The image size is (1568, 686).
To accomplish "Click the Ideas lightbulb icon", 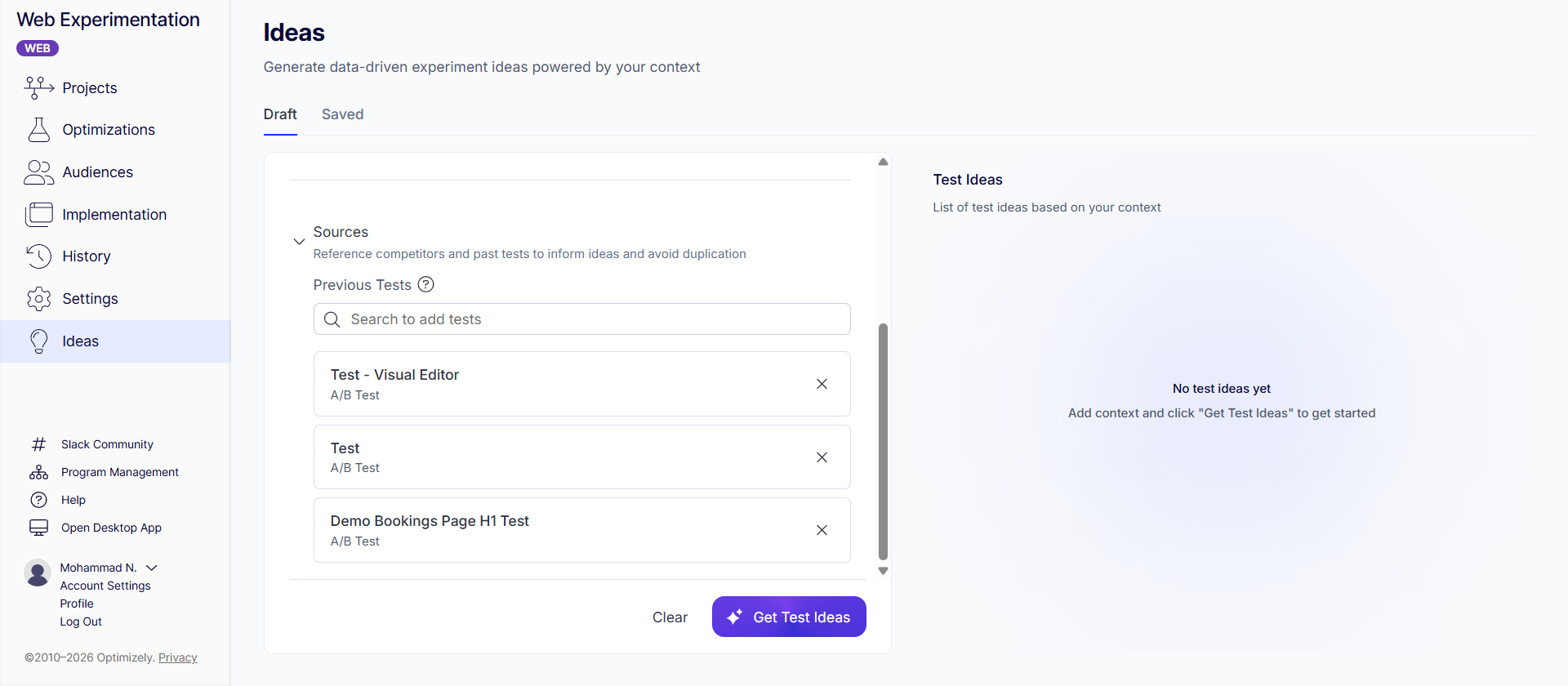I will [x=39, y=341].
